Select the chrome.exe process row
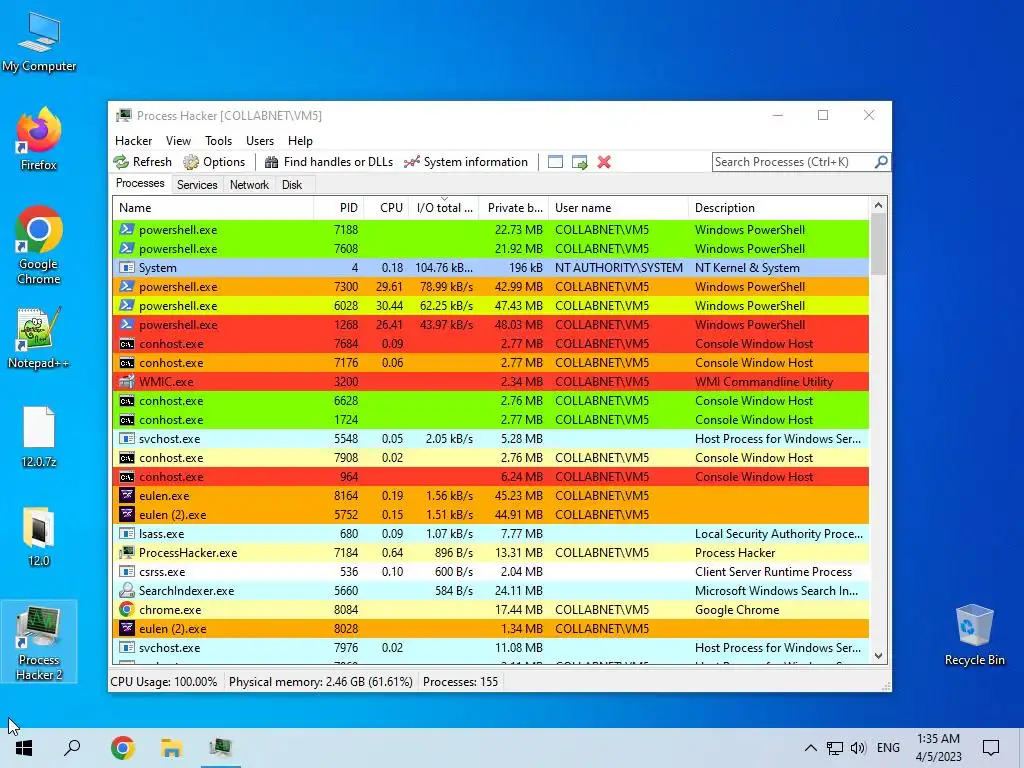Screen dimensions: 1024x768 coord(490,610)
